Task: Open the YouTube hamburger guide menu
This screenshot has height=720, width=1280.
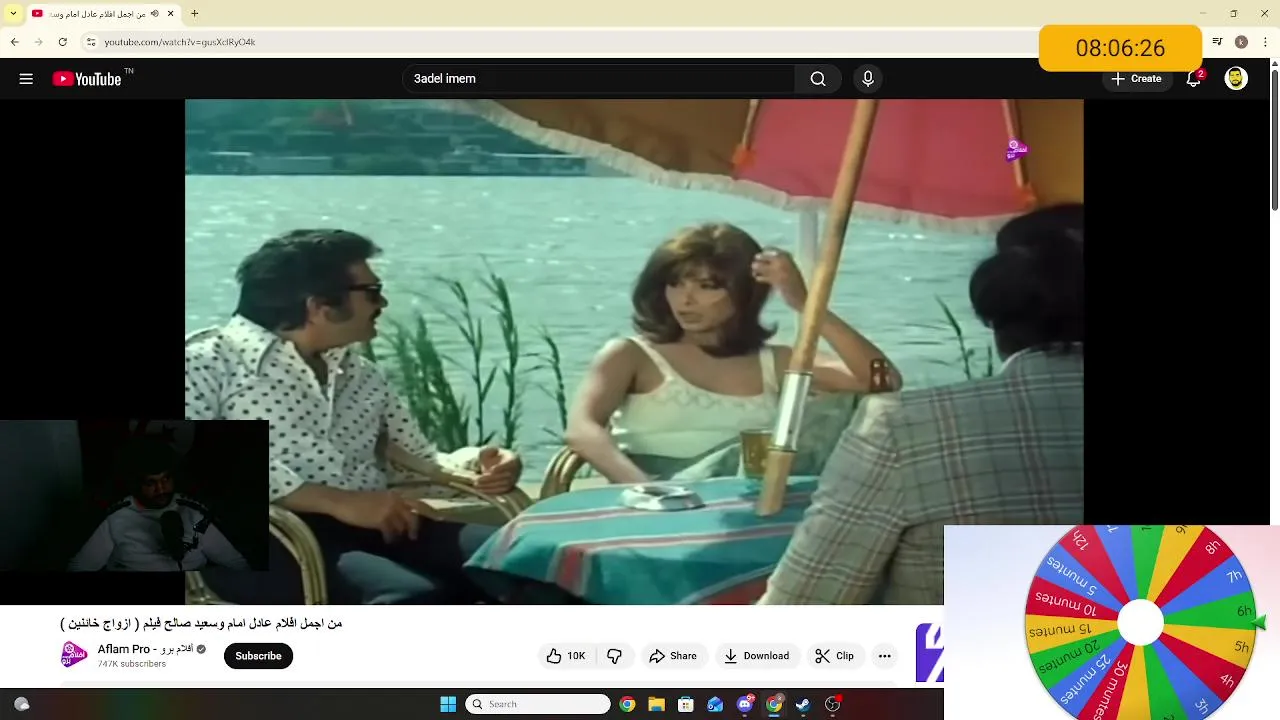Action: [x=26, y=79]
